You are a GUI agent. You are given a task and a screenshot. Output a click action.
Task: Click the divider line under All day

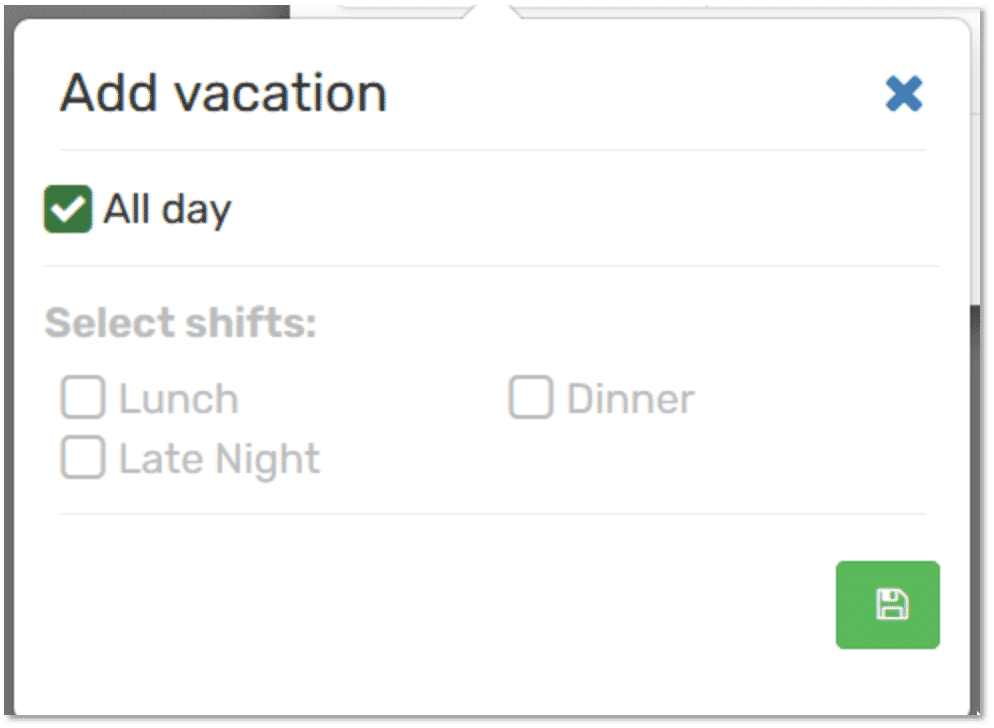(492, 266)
